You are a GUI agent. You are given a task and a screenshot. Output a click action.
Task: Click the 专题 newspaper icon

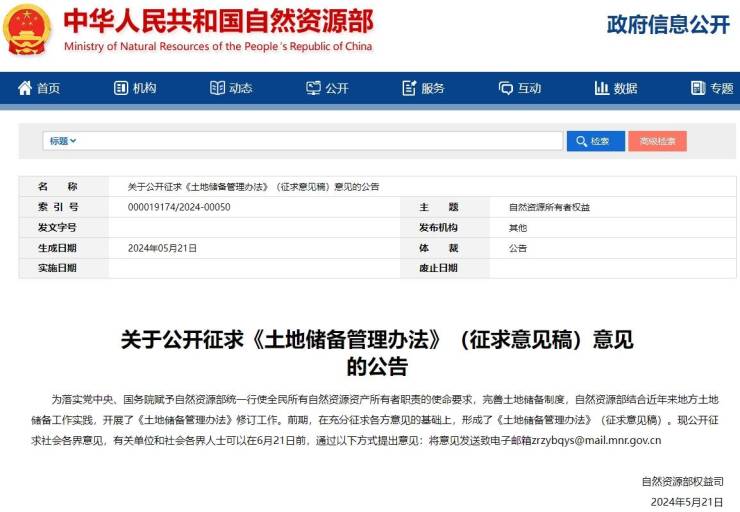[698, 88]
